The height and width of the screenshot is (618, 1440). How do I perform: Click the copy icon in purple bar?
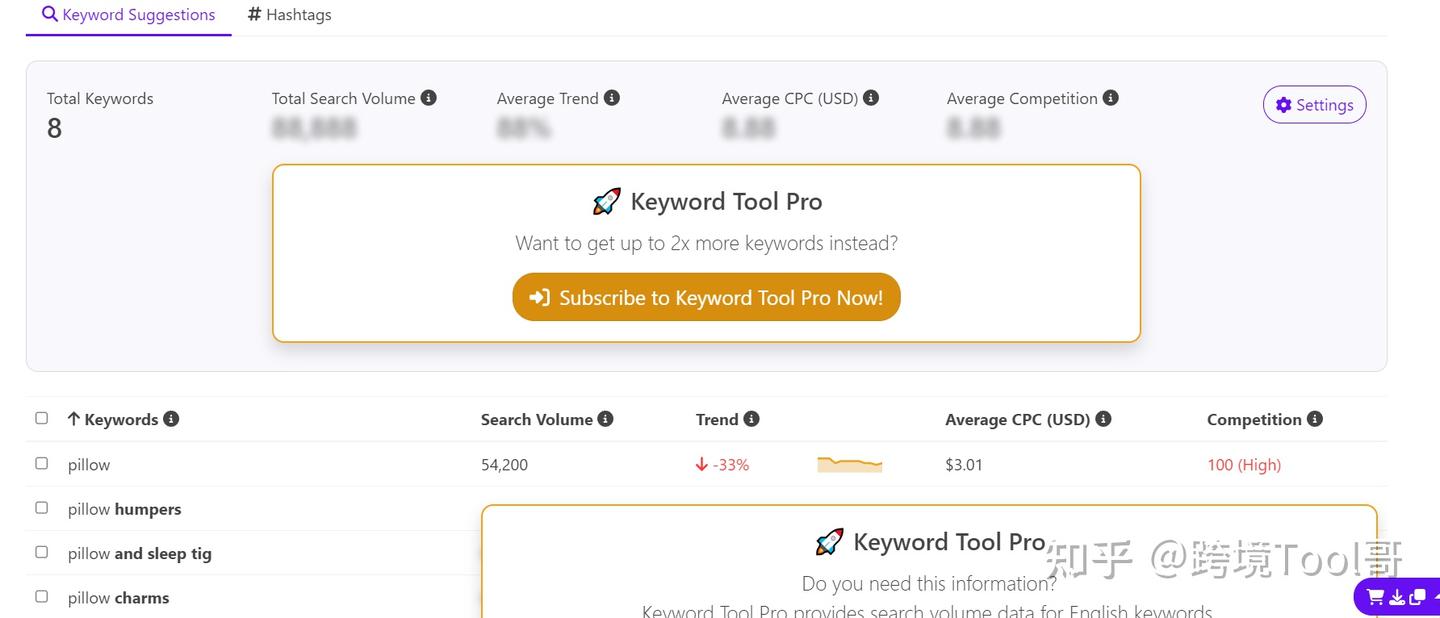pyautogui.click(x=1417, y=597)
